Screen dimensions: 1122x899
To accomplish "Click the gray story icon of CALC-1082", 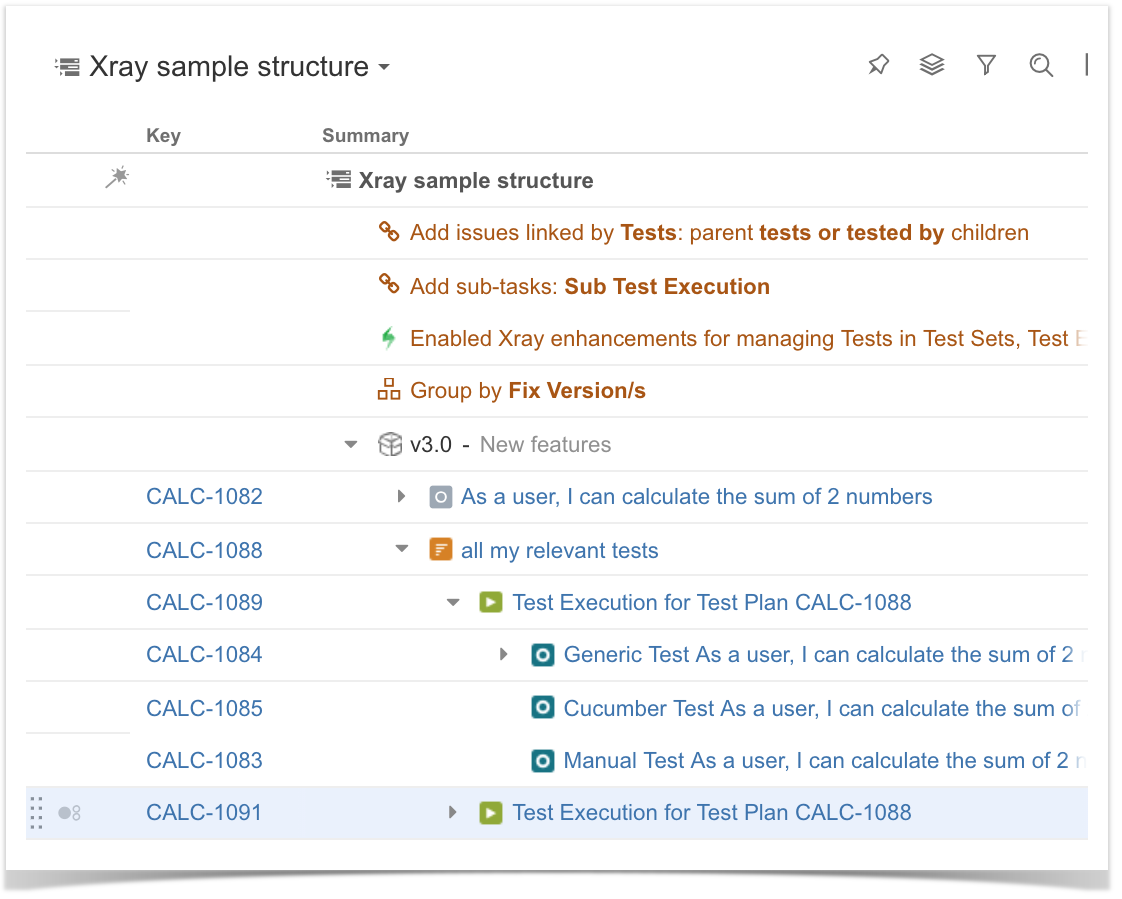I will coord(441,497).
